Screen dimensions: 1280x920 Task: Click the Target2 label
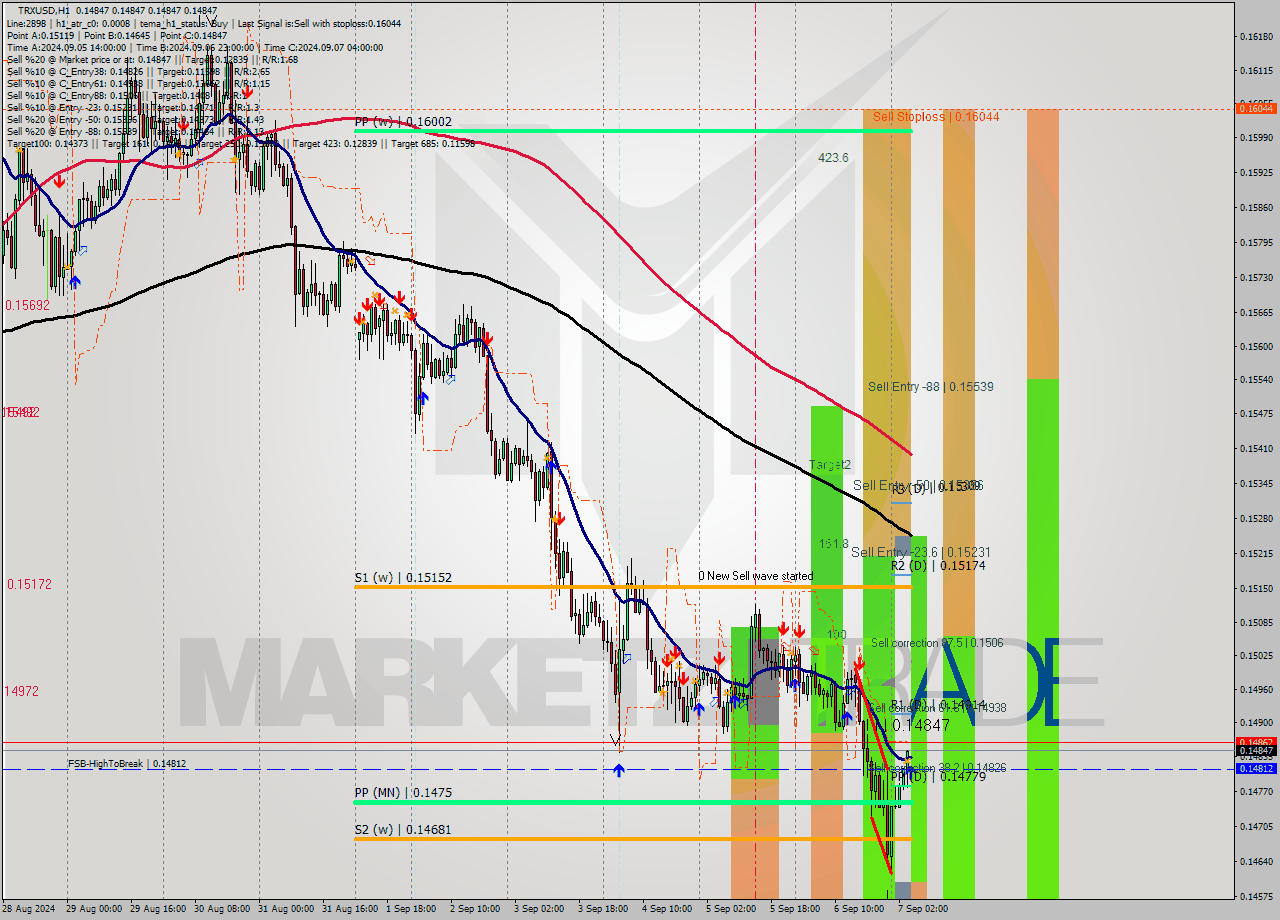pyautogui.click(x=830, y=465)
